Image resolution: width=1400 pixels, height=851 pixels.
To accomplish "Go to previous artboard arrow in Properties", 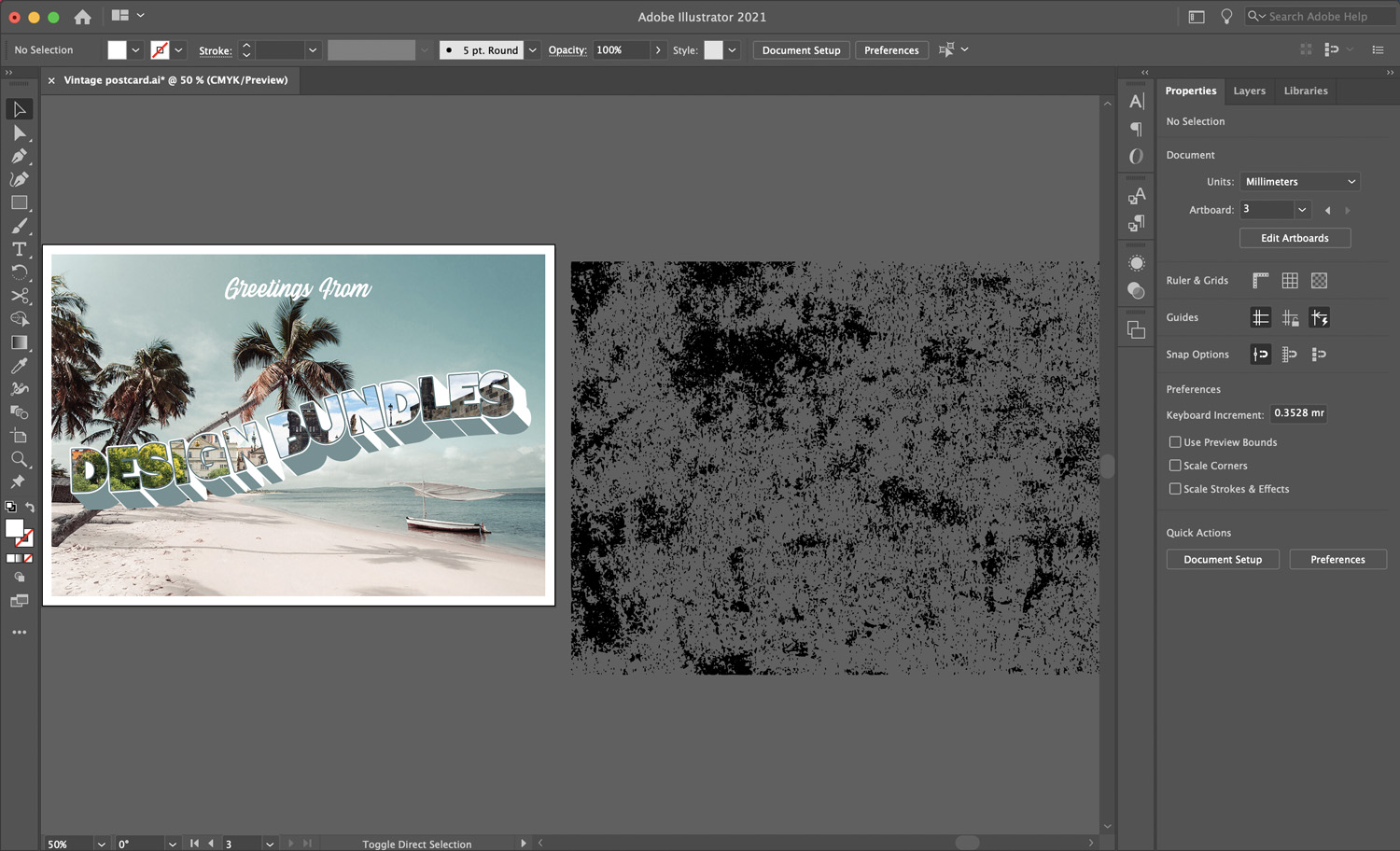I will point(1327,211).
